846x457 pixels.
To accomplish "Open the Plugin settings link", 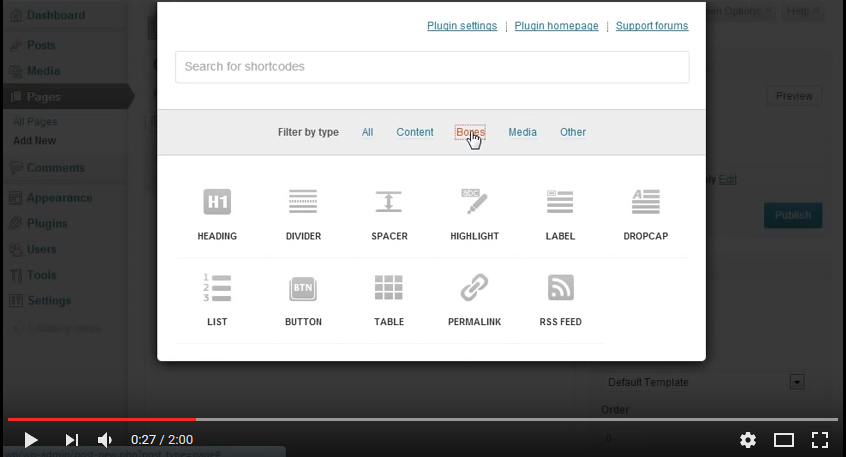I will pos(461,26).
